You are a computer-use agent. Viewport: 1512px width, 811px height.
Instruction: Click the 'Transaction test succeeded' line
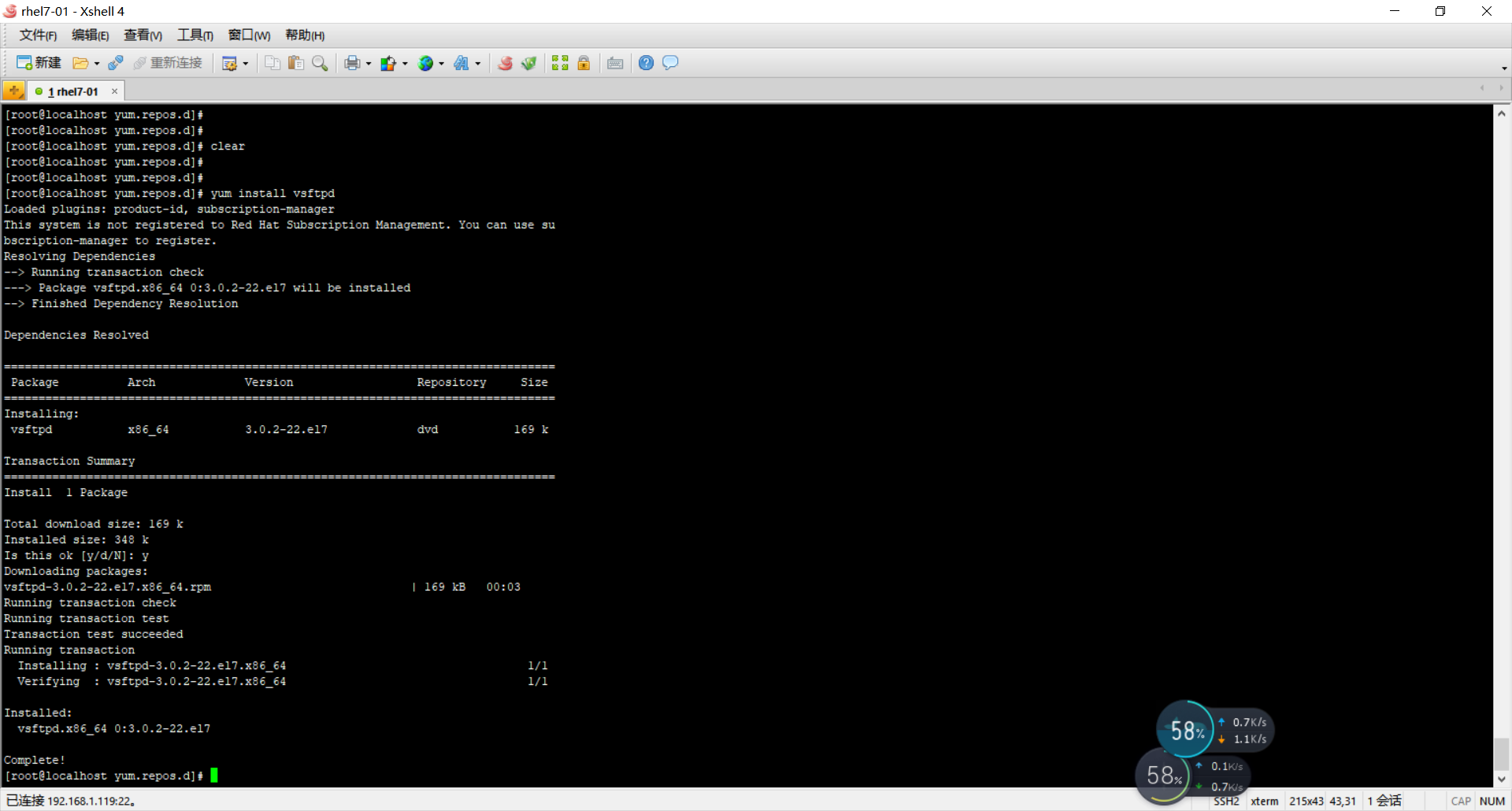(94, 634)
